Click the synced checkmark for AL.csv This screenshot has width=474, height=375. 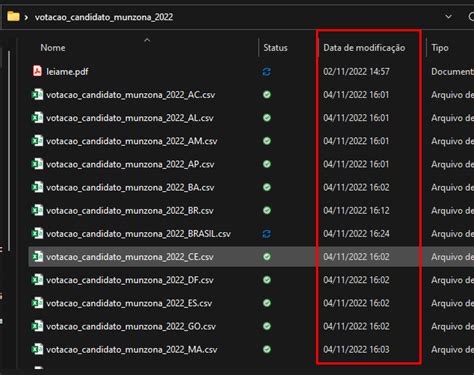(267, 118)
